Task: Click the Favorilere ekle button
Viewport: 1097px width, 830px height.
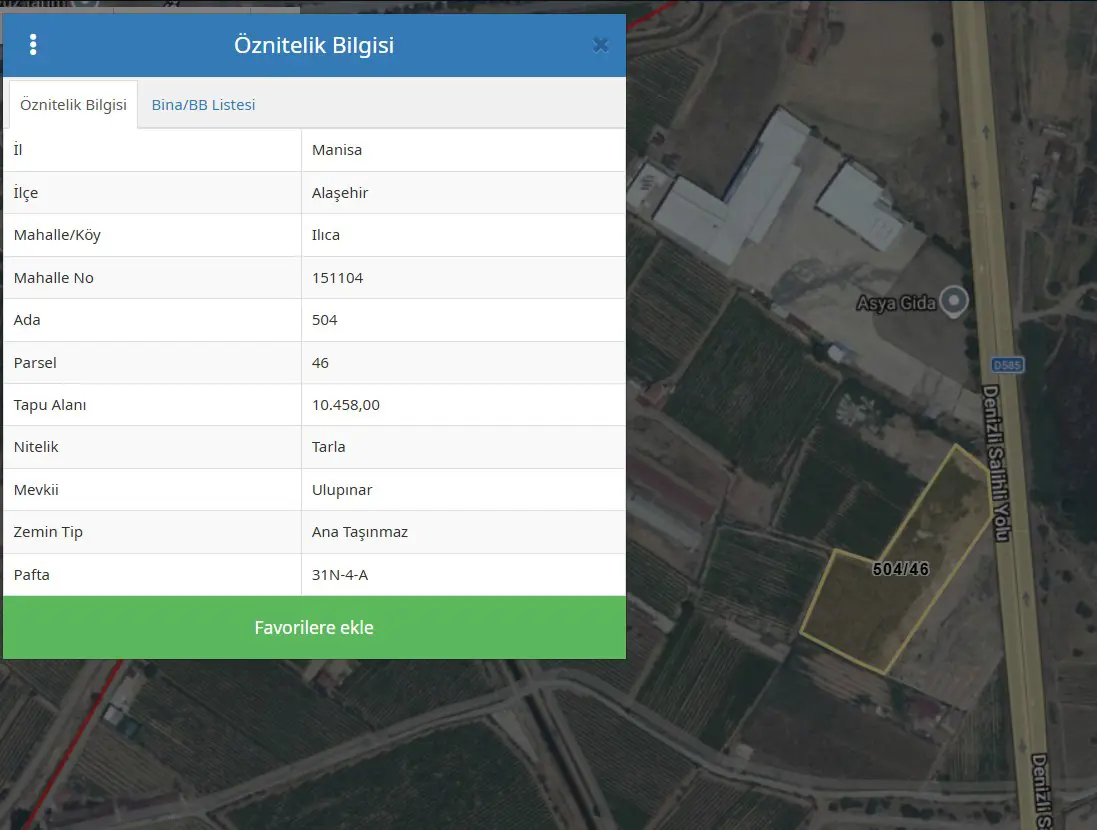Action: coord(314,627)
